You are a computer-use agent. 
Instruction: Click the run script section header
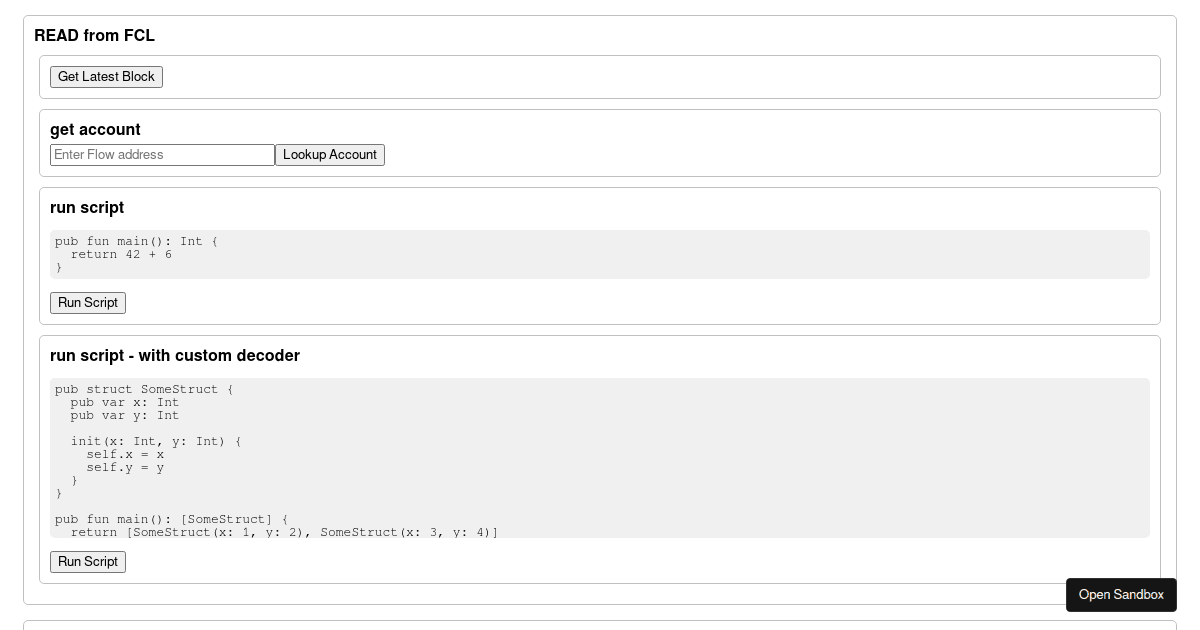click(87, 207)
